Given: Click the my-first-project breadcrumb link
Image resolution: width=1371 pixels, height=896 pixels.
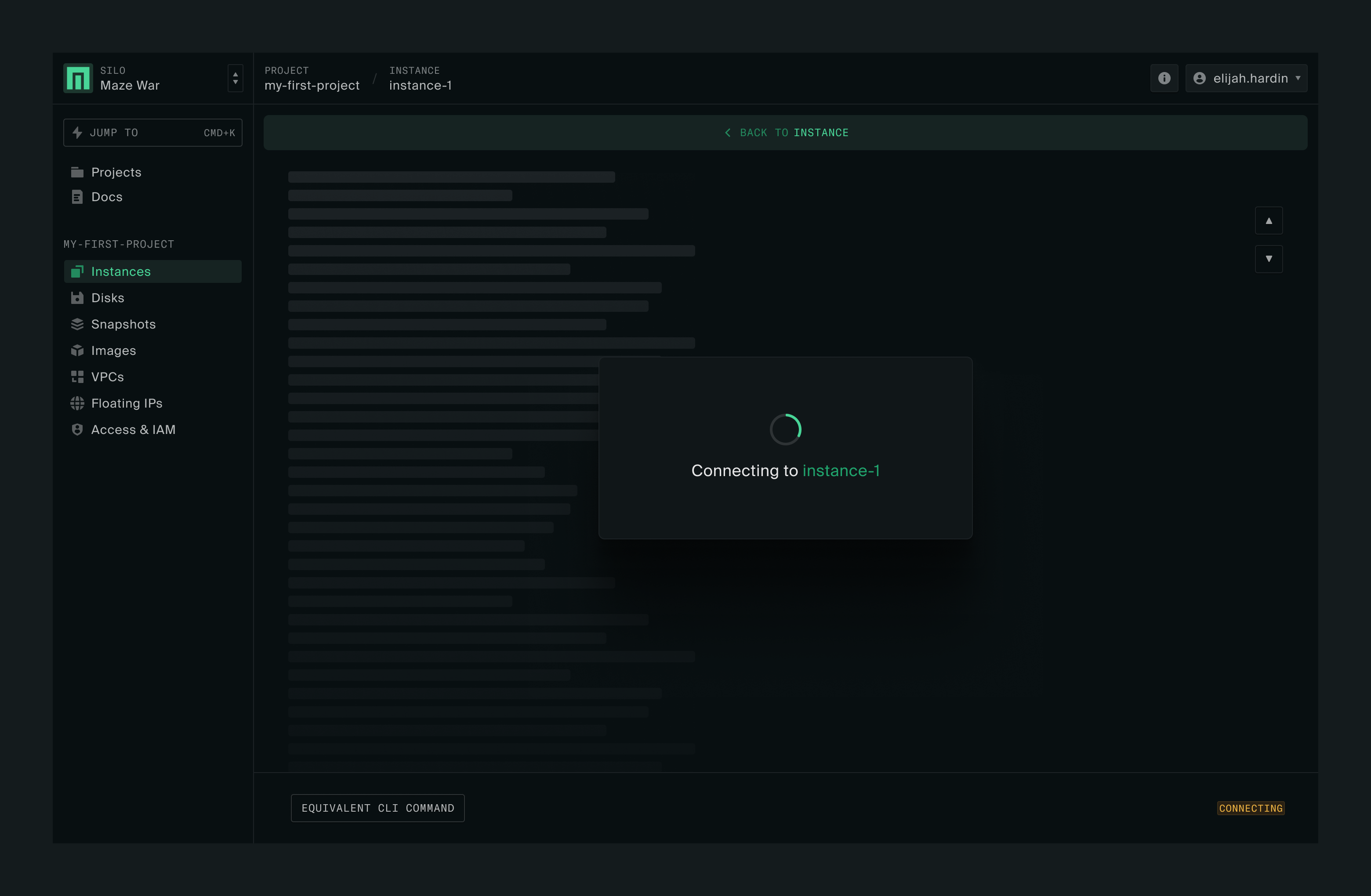Looking at the screenshot, I should point(312,86).
